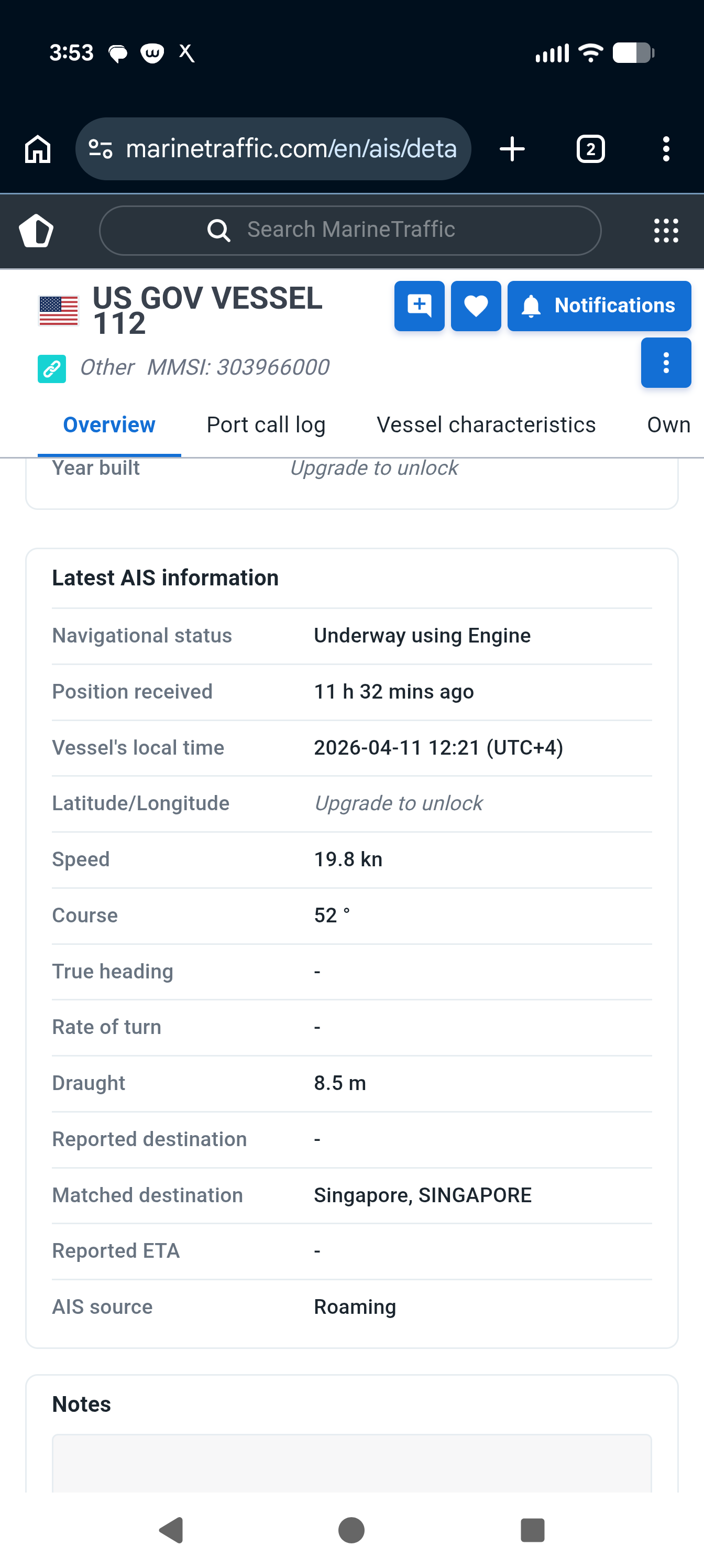Tap Upgrade to unlock next to Latitude/Longitude
This screenshot has width=704, height=1568.
click(398, 803)
